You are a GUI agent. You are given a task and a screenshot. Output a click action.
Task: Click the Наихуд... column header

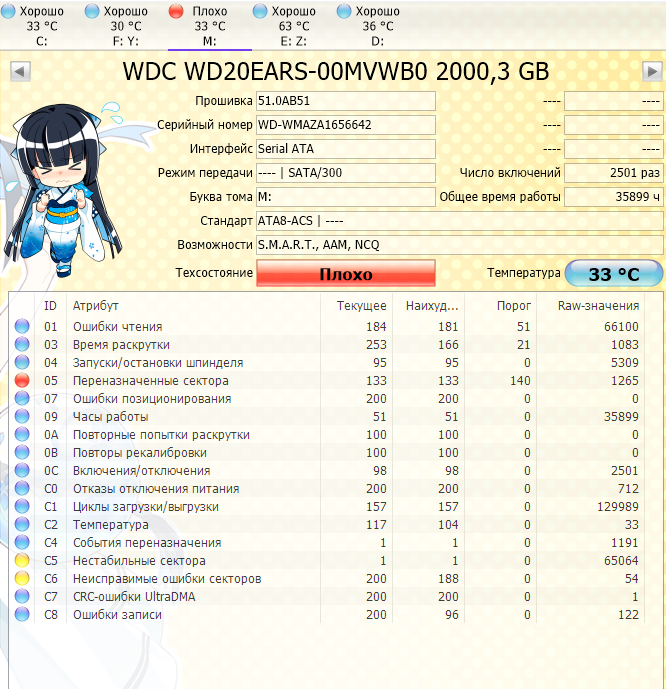click(x=428, y=305)
